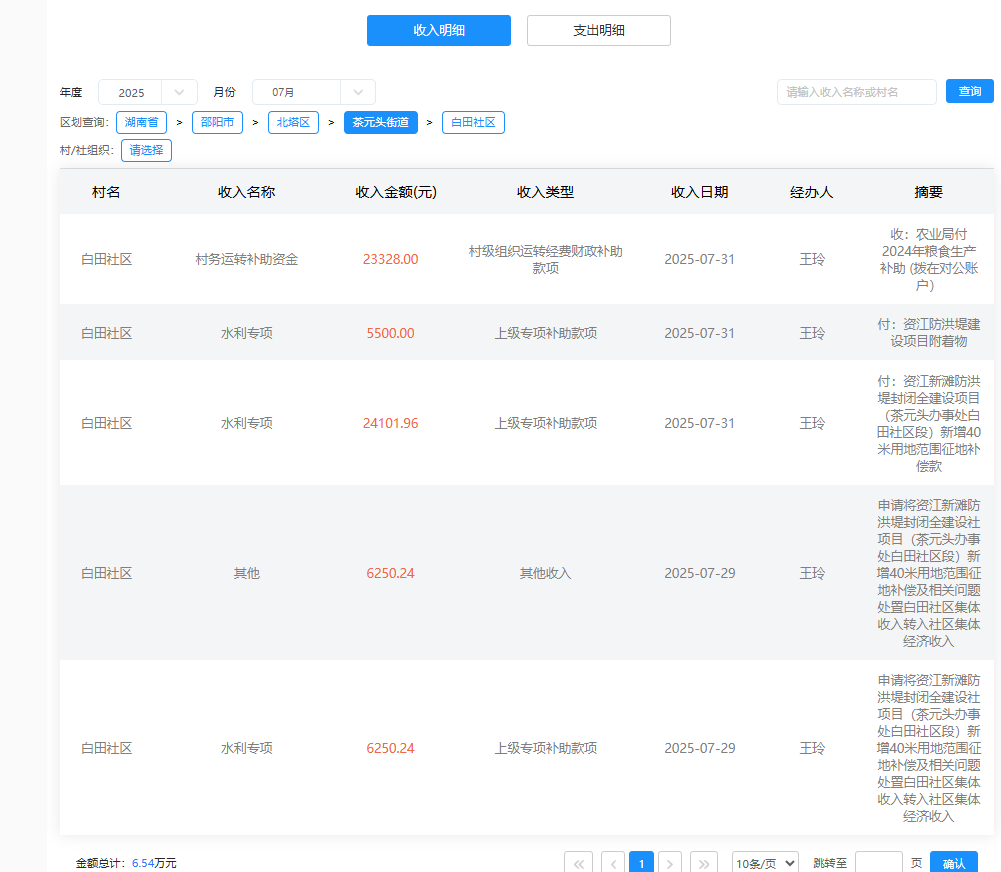Click the 跳转至 page number input
This screenshot has width=1001, height=872.
click(878, 863)
